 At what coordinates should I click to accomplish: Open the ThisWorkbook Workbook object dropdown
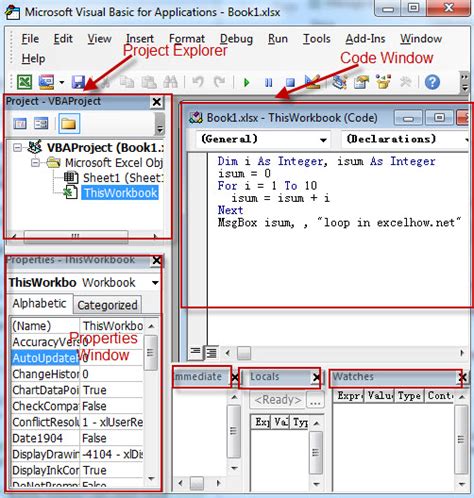[x=155, y=283]
